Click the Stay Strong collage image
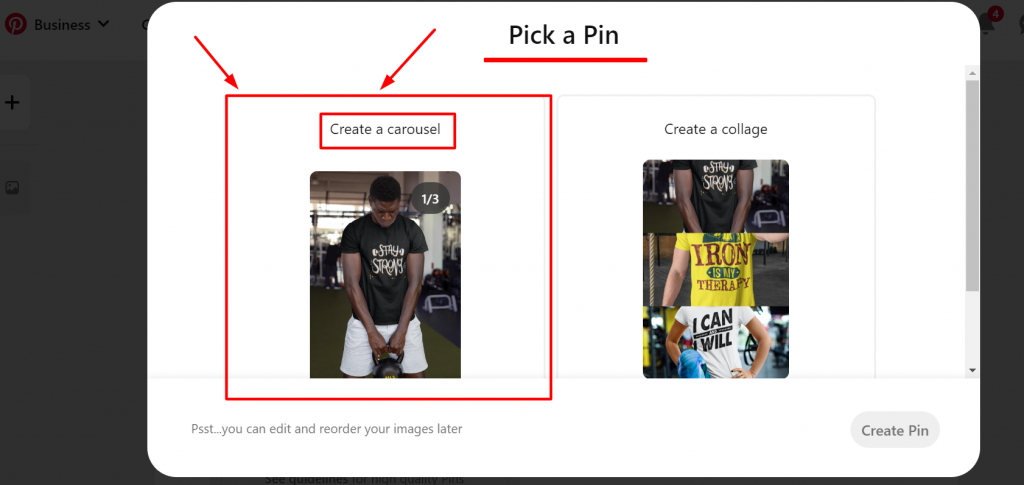The width and height of the screenshot is (1024, 485). tap(716, 196)
